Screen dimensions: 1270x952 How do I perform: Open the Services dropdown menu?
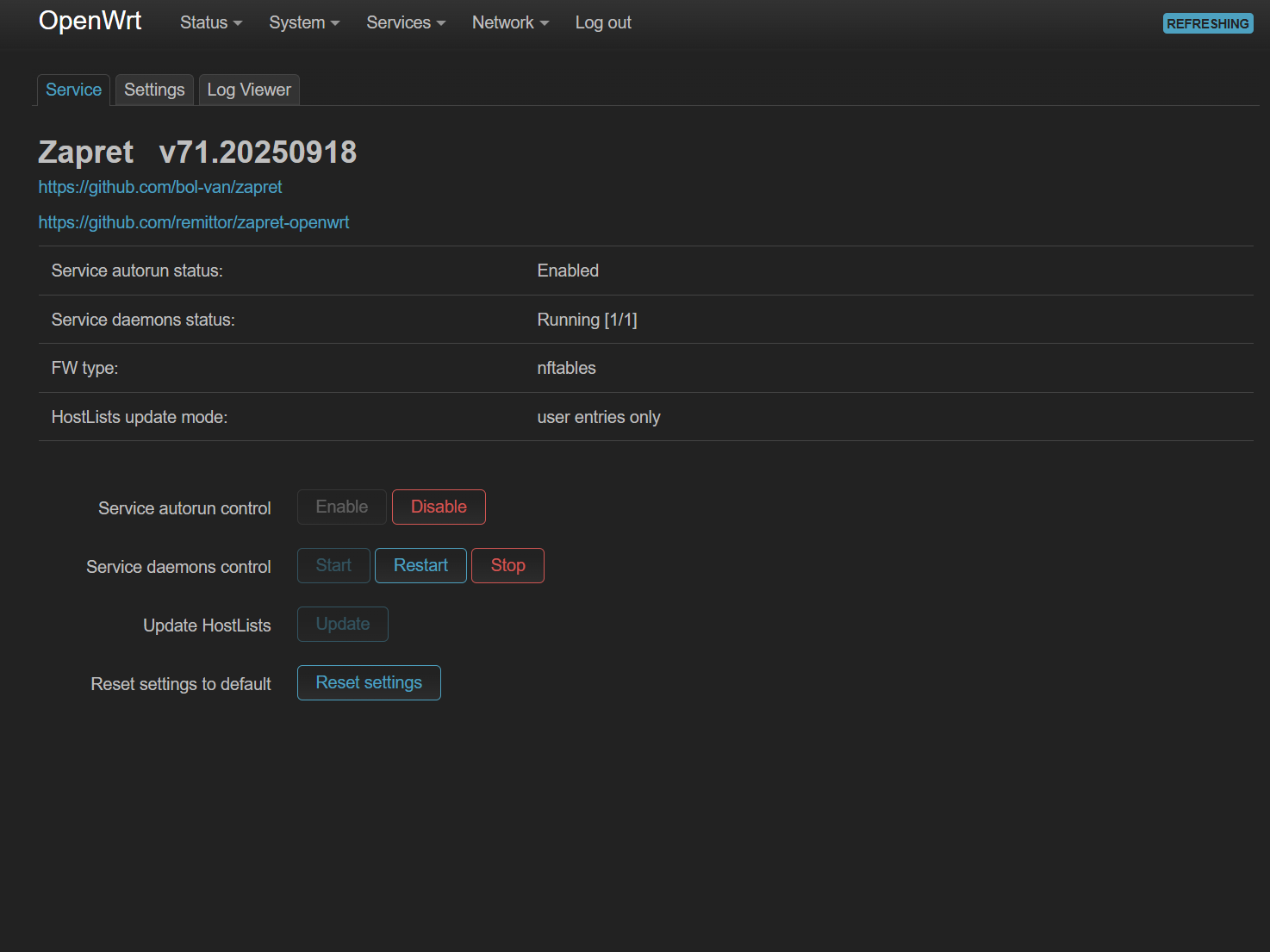point(406,22)
